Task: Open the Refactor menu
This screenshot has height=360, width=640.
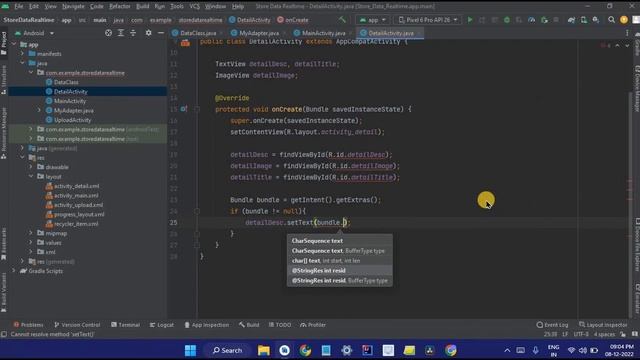Action: (120, 7)
